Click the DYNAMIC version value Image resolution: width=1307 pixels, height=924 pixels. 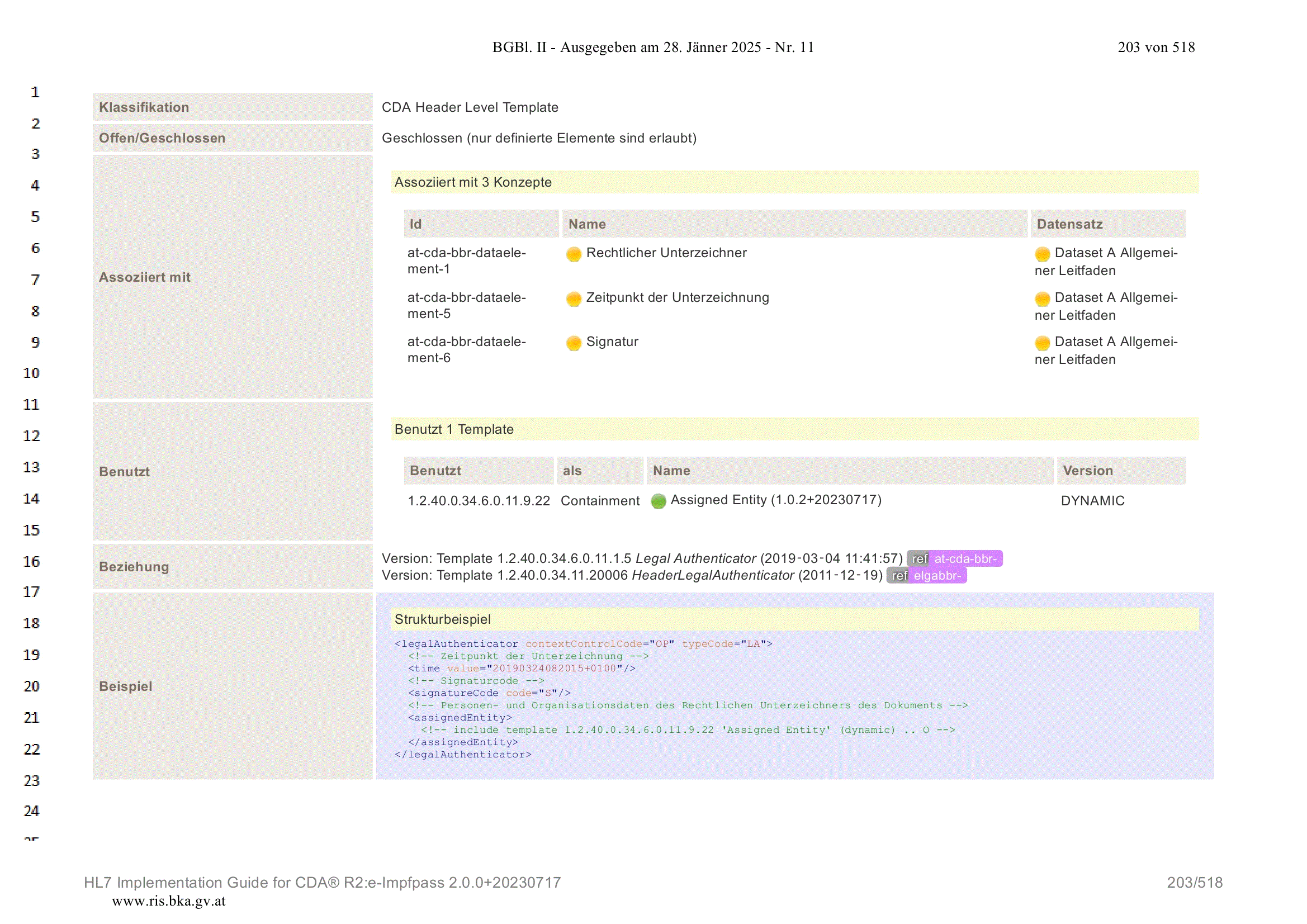[x=1092, y=501]
